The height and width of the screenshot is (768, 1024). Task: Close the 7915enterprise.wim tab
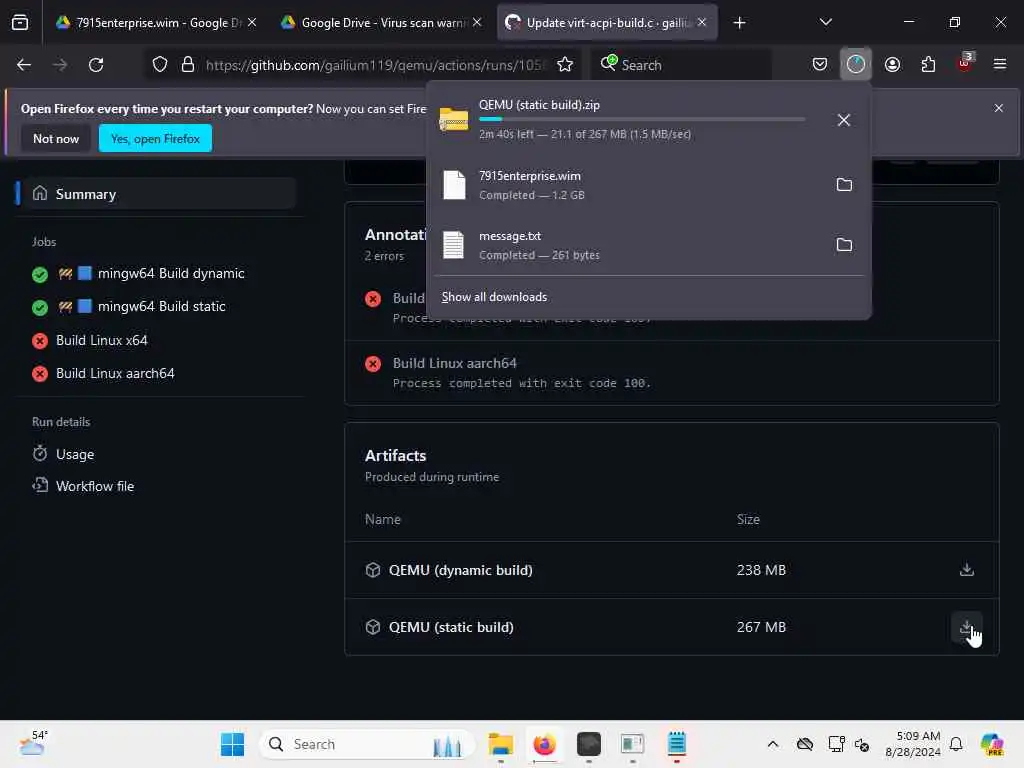pyautogui.click(x=251, y=22)
